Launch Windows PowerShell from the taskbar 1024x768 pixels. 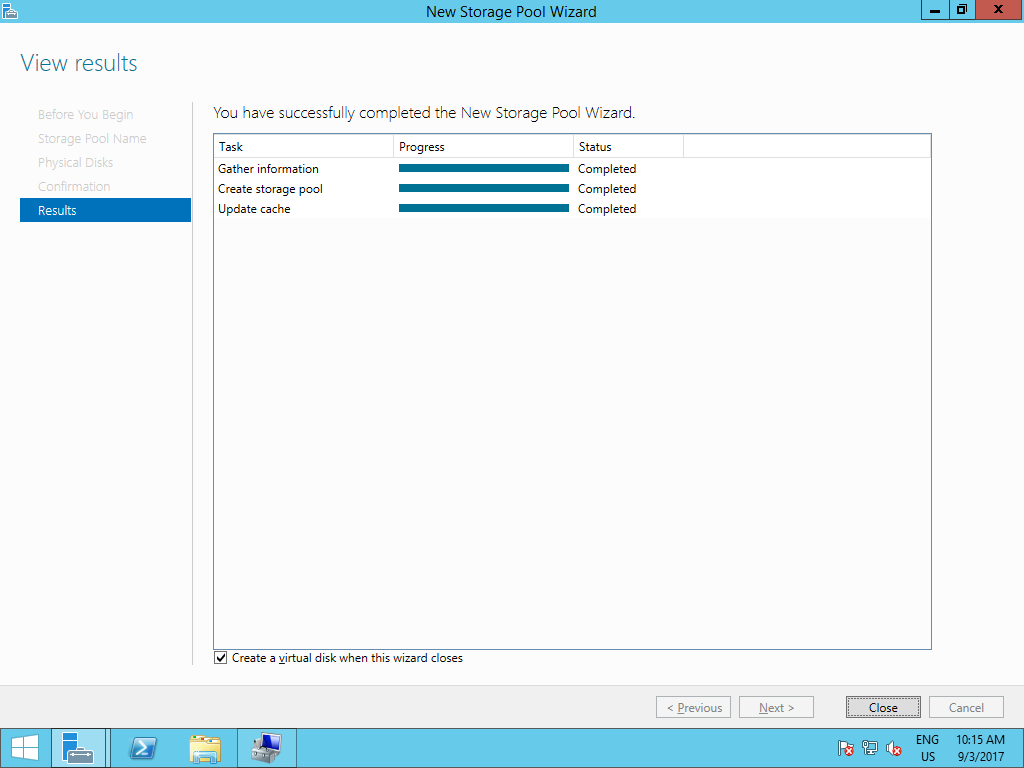click(142, 747)
